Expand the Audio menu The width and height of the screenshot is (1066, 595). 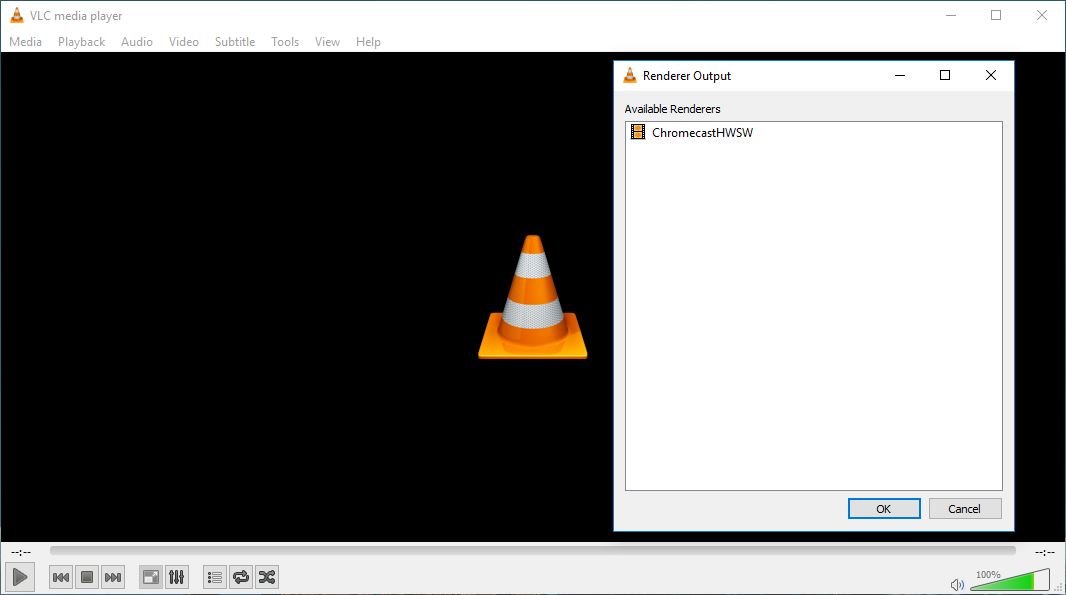[x=137, y=42]
